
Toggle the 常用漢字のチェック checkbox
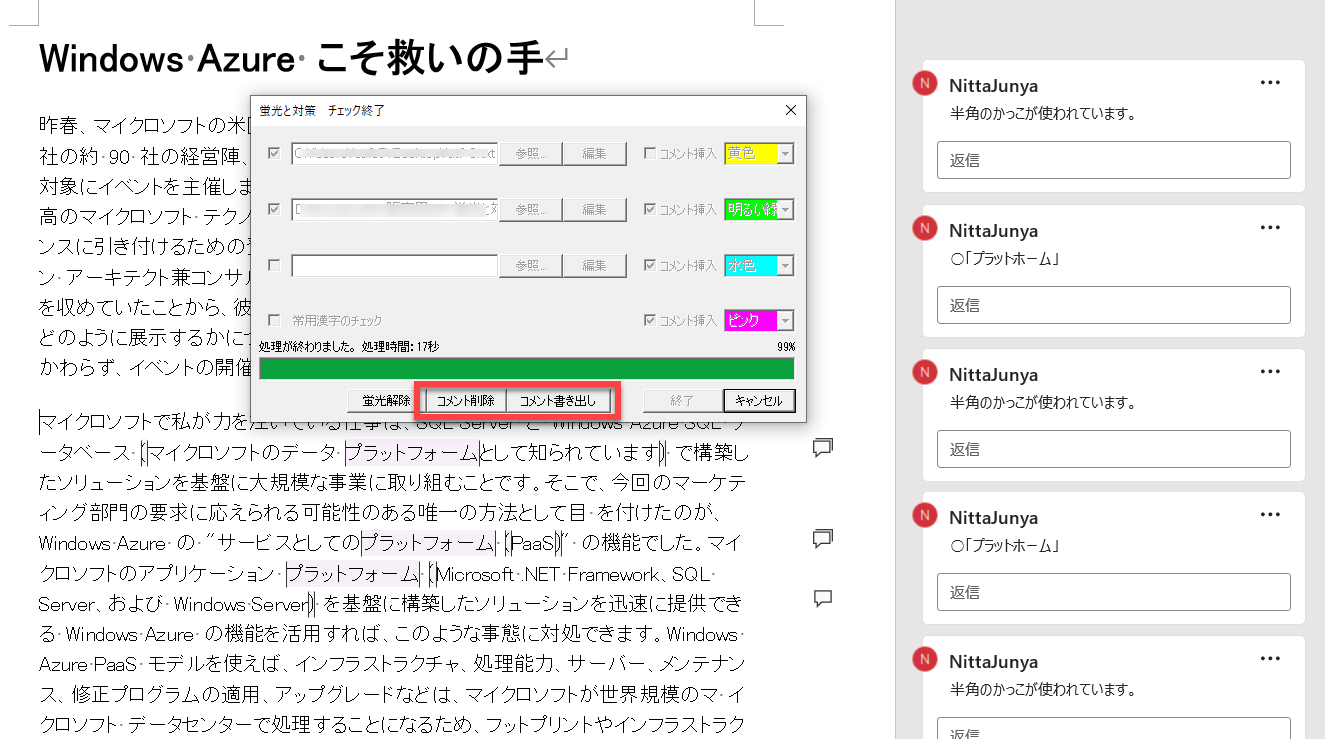tap(274, 321)
